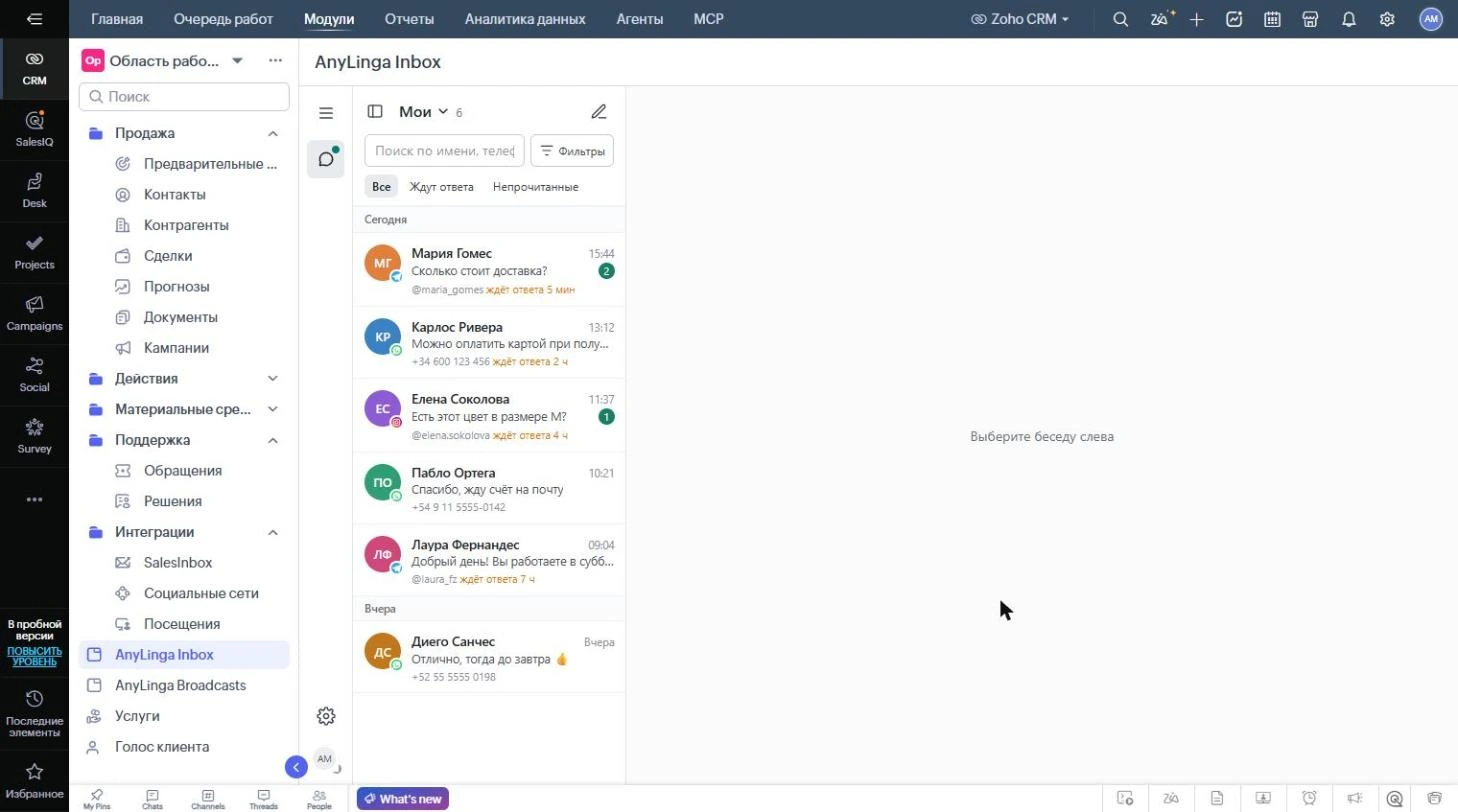Focus the conversation search field
Screen dimensions: 1458x812
click(445, 151)
